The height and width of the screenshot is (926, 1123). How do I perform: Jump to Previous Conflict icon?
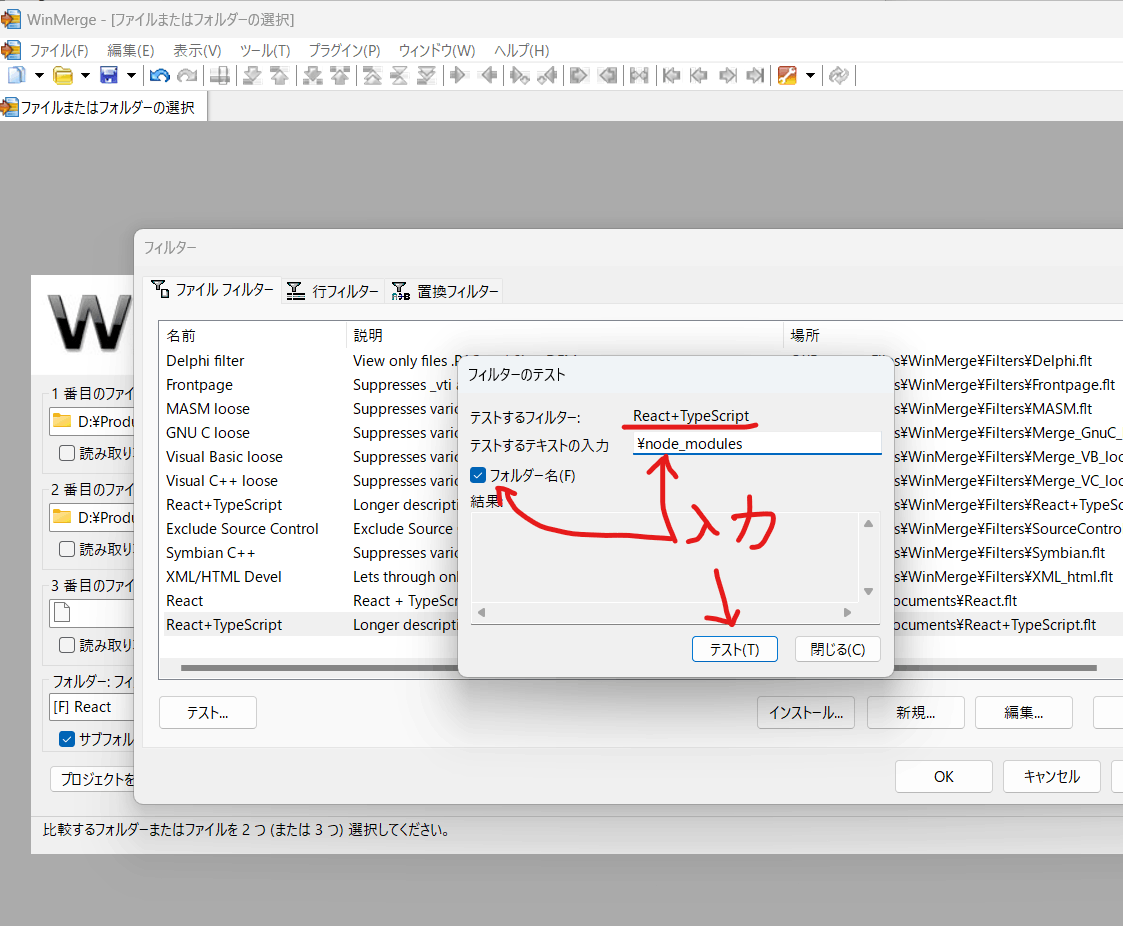339,75
